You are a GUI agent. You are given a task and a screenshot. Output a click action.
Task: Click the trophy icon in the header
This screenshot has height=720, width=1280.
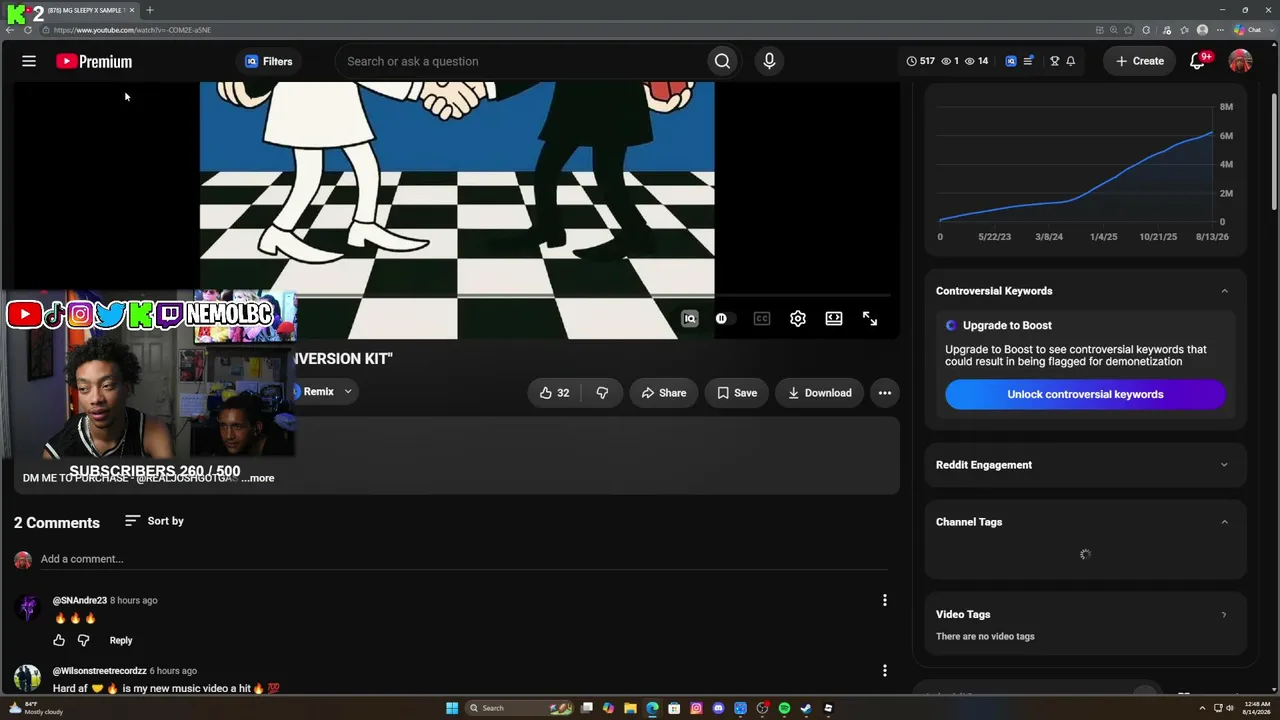pos(1054,61)
